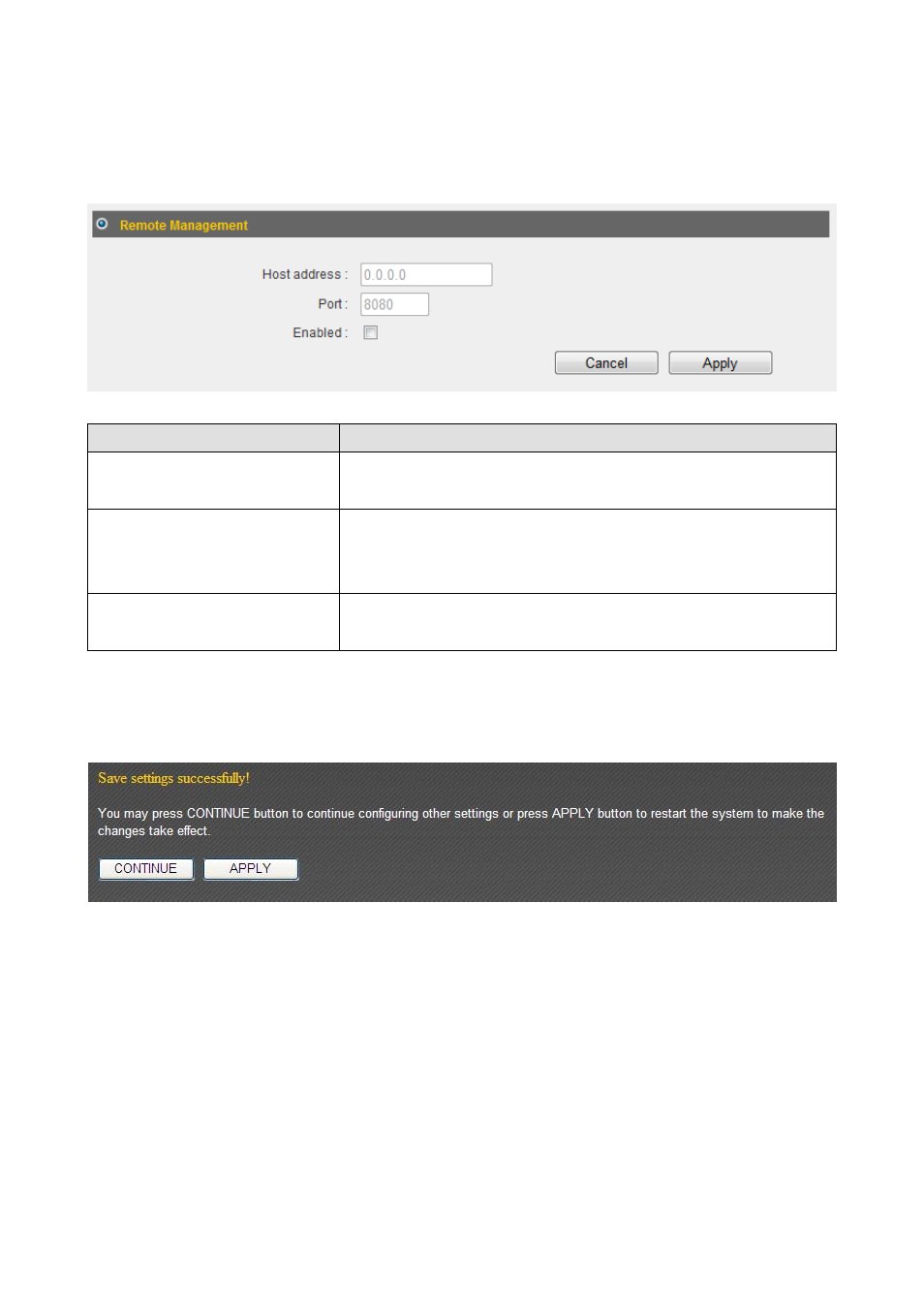Screen dimensions: 924x1308
Task: Click the wide right header cell of the table
Action: [x=587, y=438]
